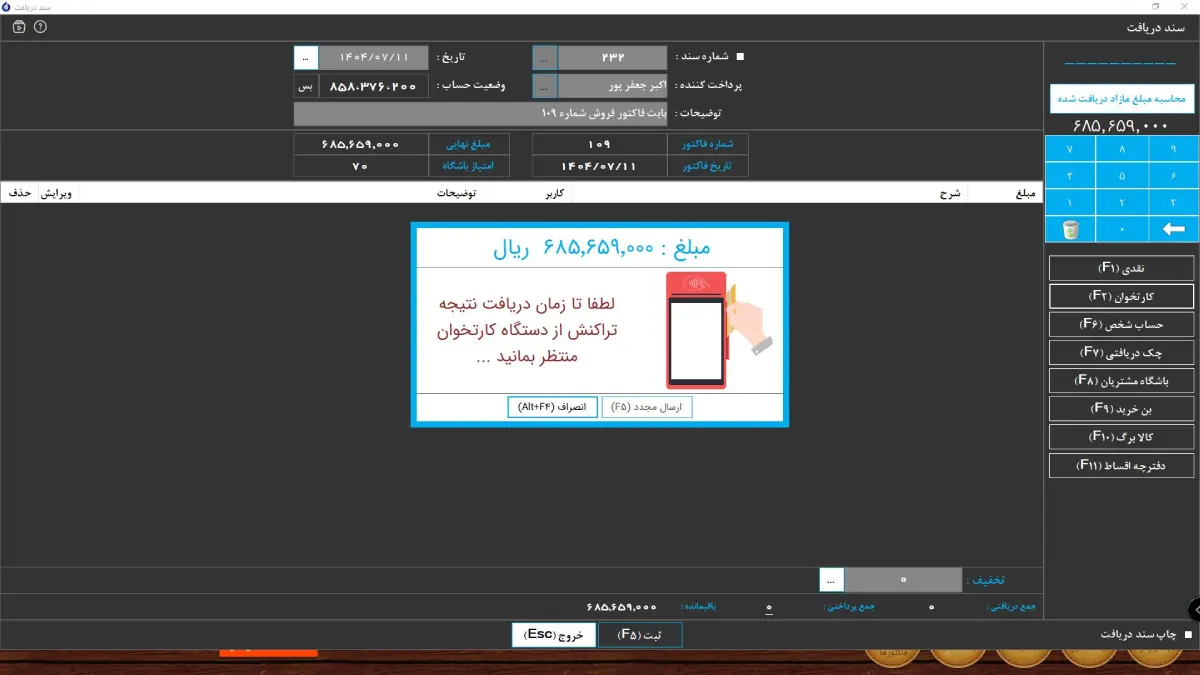Open the date picker ellipsis button
Image resolution: width=1200 pixels, height=675 pixels.
click(306, 58)
